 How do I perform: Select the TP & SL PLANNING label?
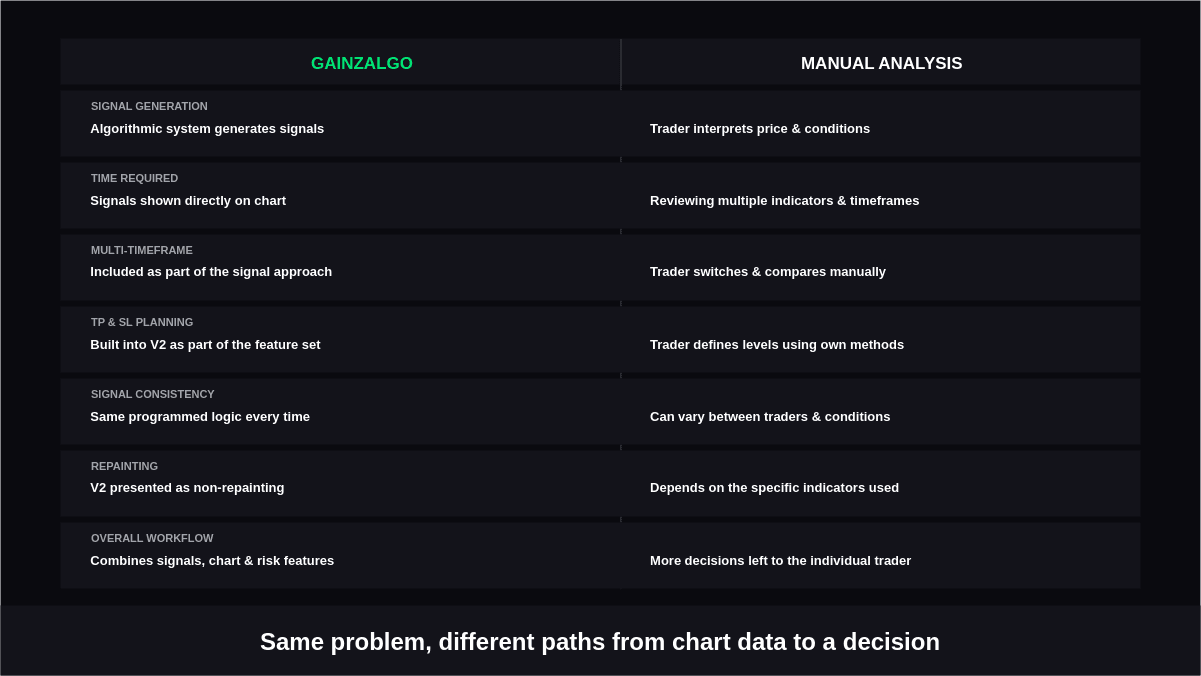[142, 322]
